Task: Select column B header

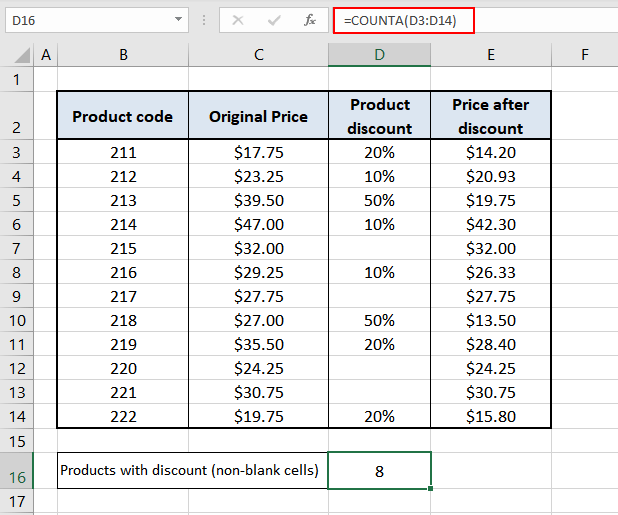Action: [x=123, y=55]
